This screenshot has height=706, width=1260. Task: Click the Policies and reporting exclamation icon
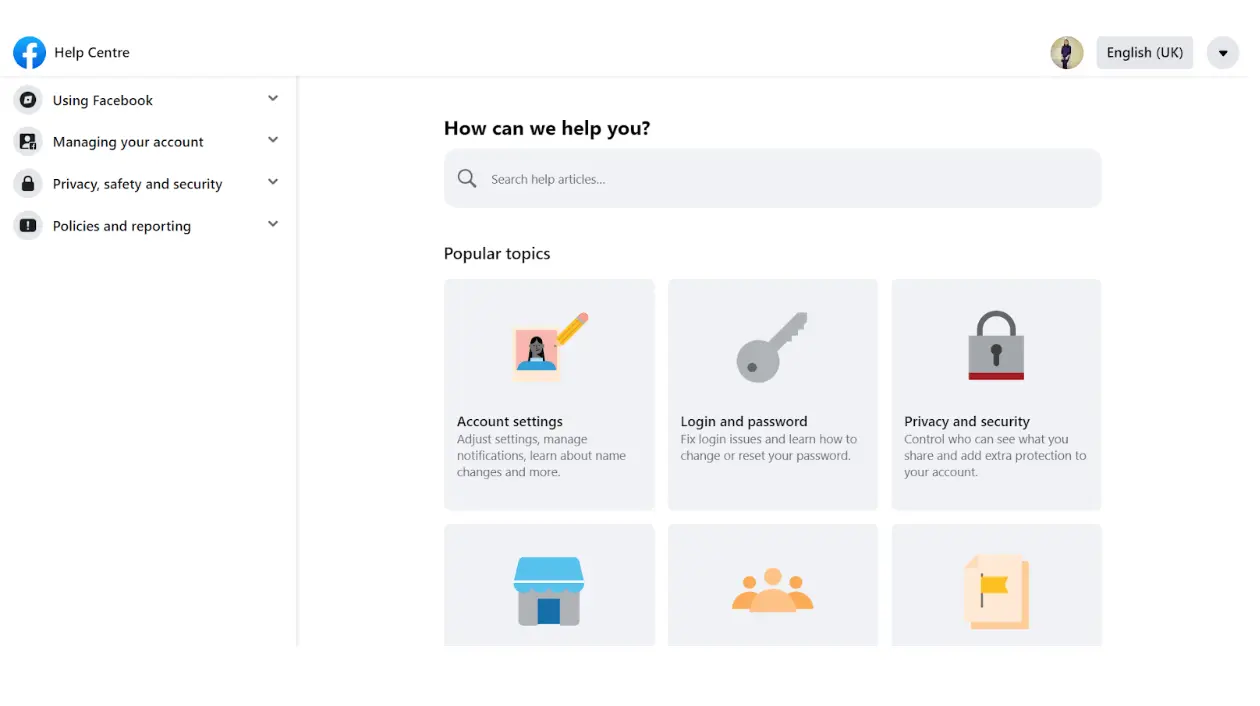pos(26,225)
